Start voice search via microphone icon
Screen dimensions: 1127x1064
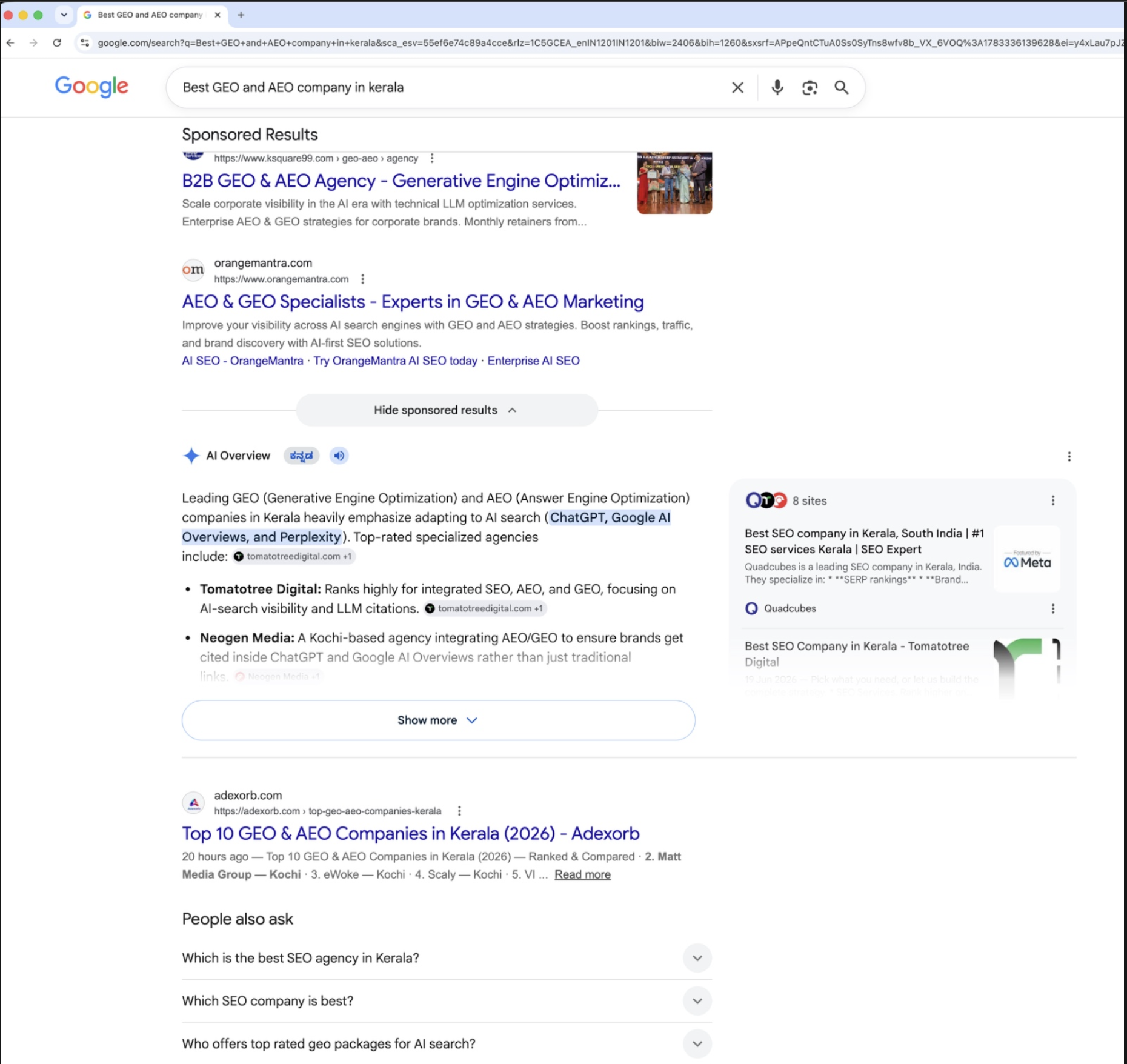click(777, 88)
